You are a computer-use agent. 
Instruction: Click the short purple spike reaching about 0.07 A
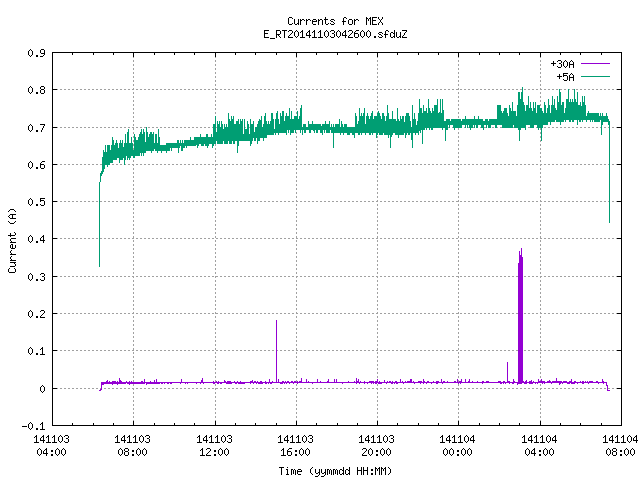point(507,372)
